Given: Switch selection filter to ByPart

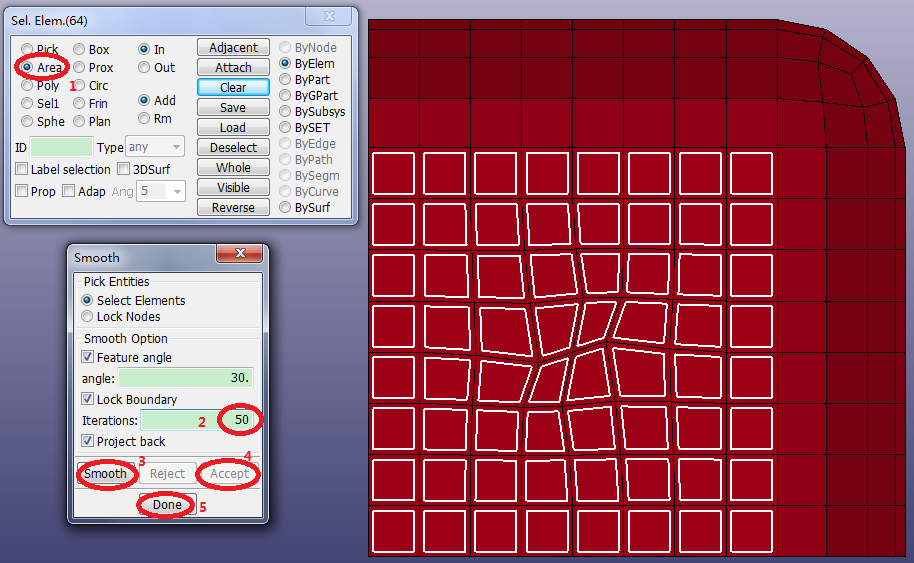Looking at the screenshot, I should (285, 80).
